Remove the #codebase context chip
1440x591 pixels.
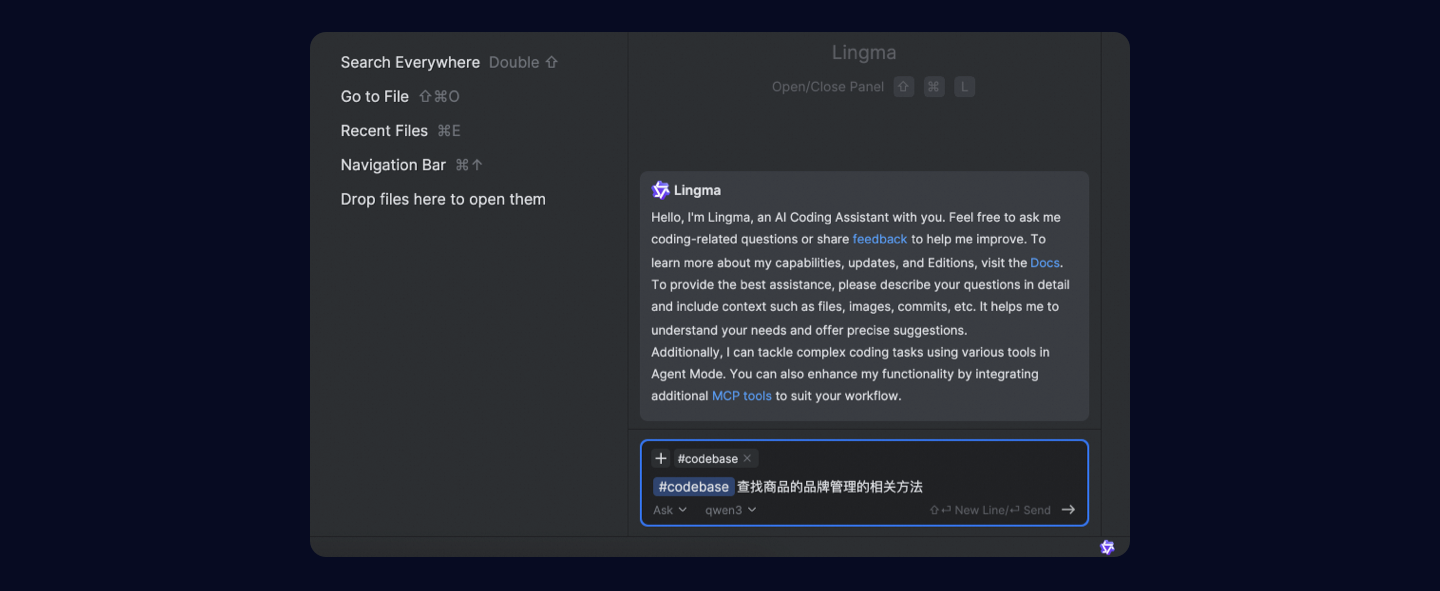click(x=747, y=459)
